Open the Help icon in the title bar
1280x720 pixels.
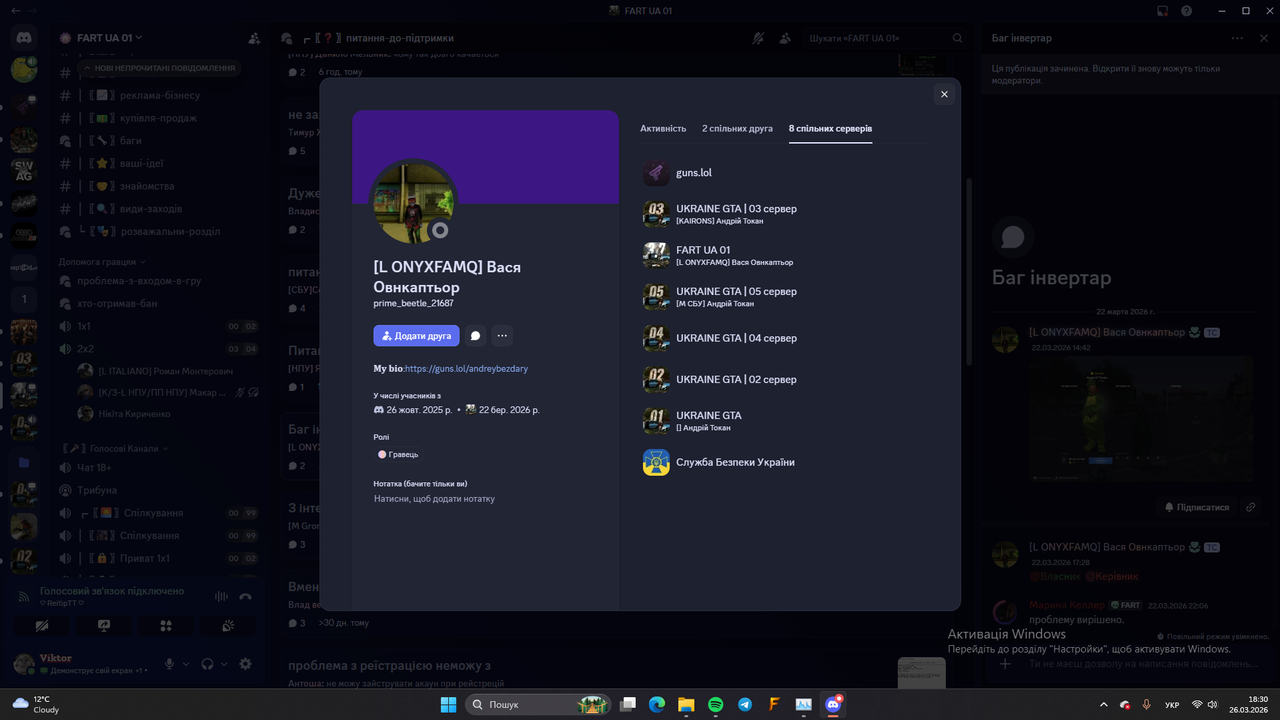point(1187,11)
